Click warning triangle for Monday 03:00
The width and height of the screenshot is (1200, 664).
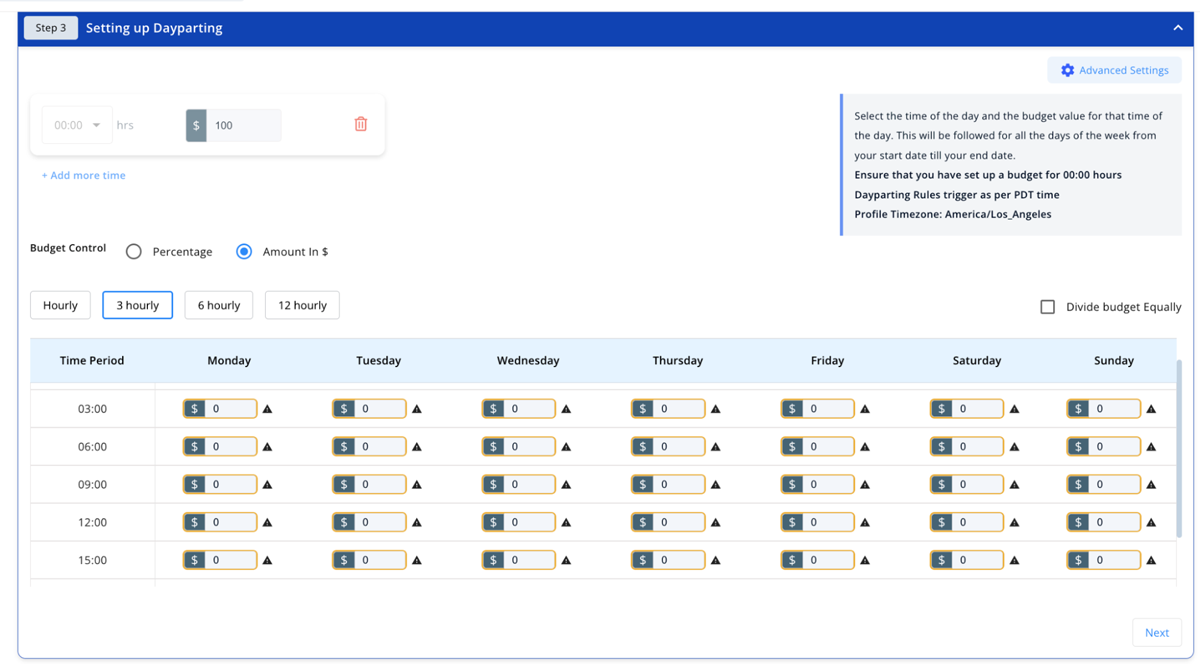coord(267,409)
